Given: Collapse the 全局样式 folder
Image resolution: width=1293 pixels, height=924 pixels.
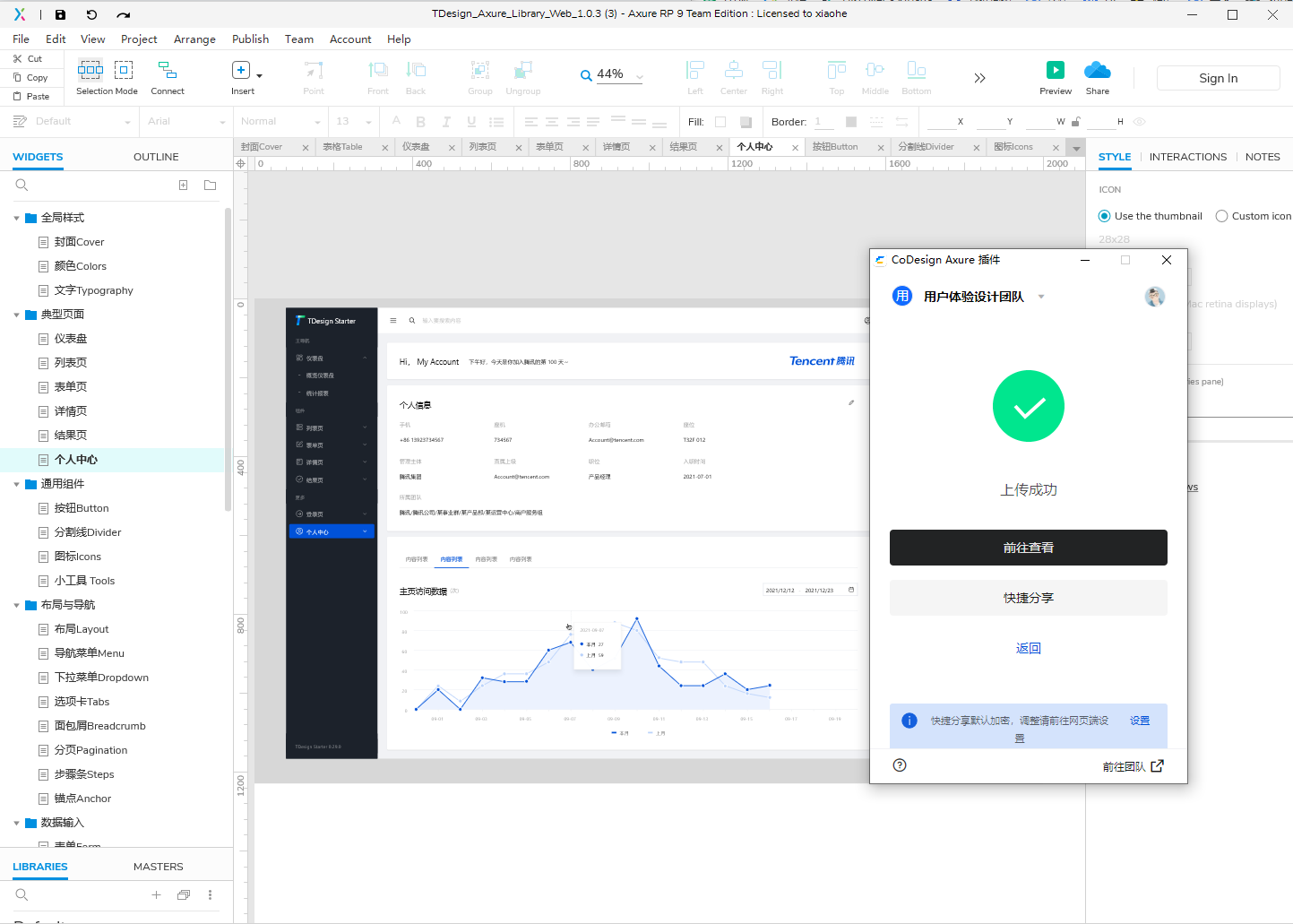Looking at the screenshot, I should point(16,218).
